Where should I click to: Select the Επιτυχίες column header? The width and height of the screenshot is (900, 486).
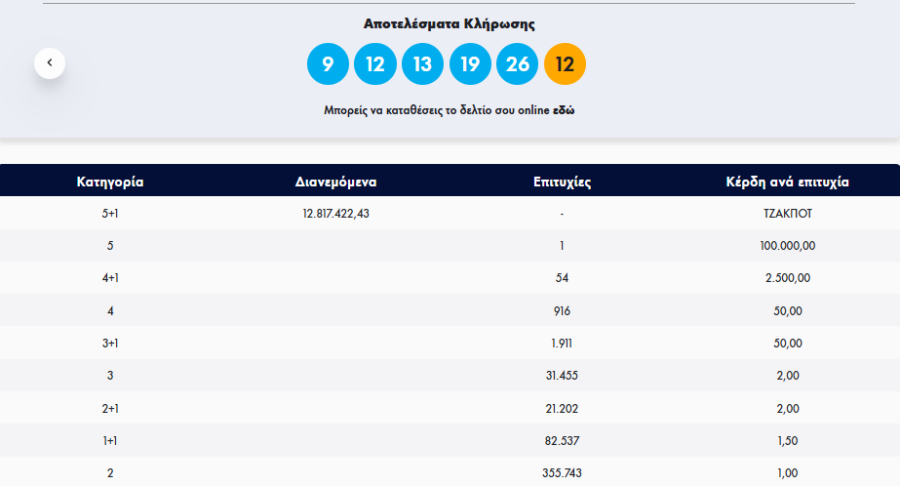coord(563,182)
